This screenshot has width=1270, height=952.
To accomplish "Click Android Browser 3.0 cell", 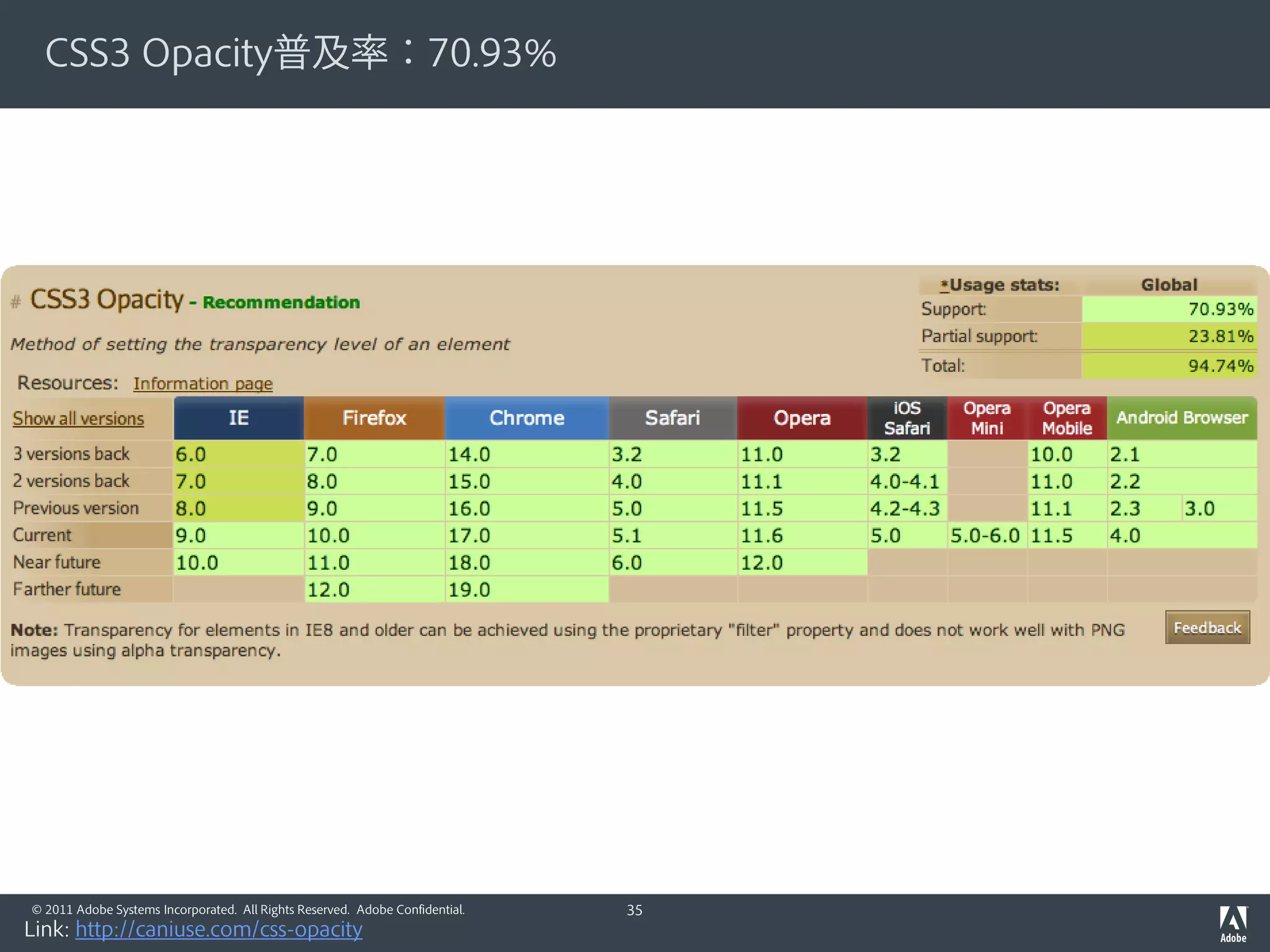I will 1219,508.
